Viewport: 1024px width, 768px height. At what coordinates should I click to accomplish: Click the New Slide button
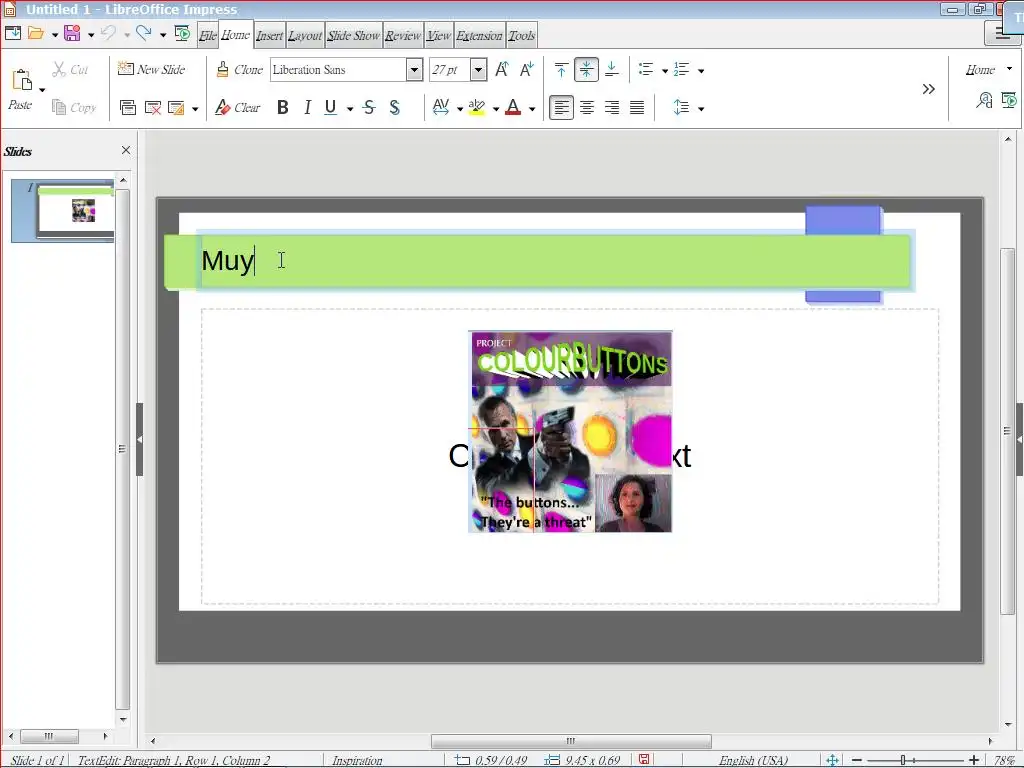pyautogui.click(x=152, y=69)
